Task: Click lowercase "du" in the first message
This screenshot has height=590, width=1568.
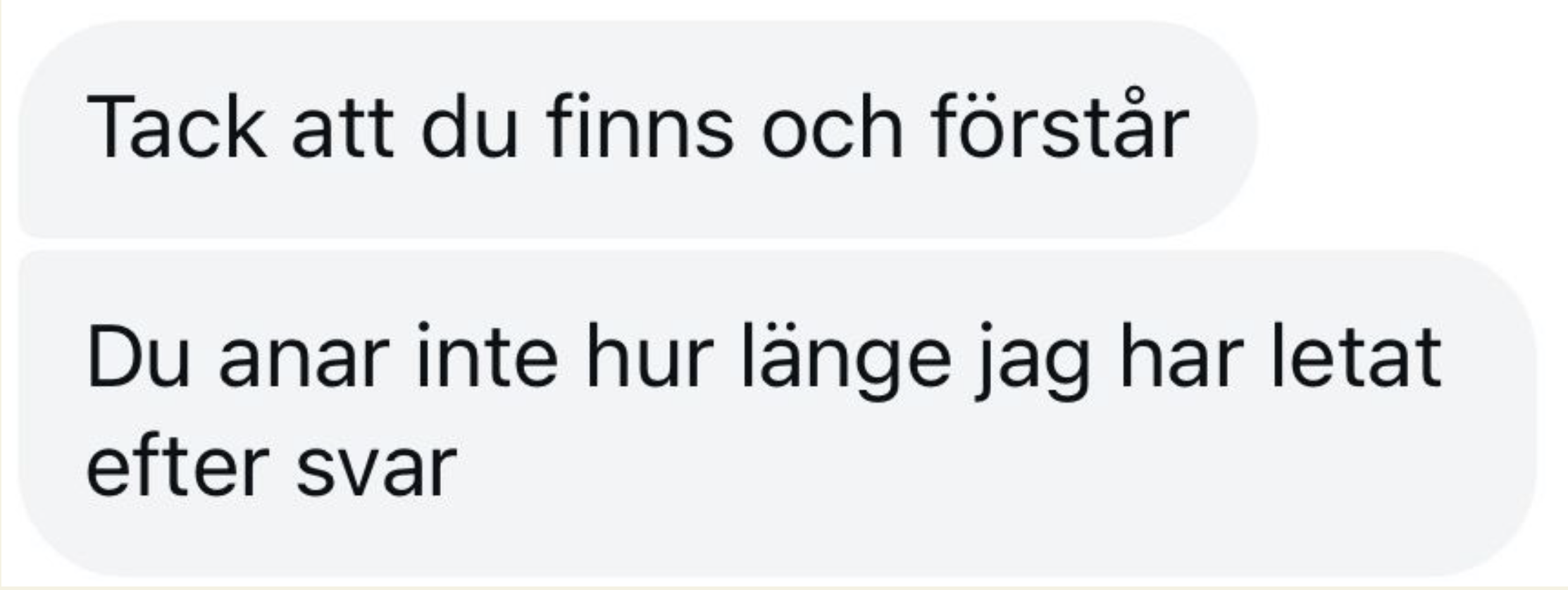Action: (470, 127)
